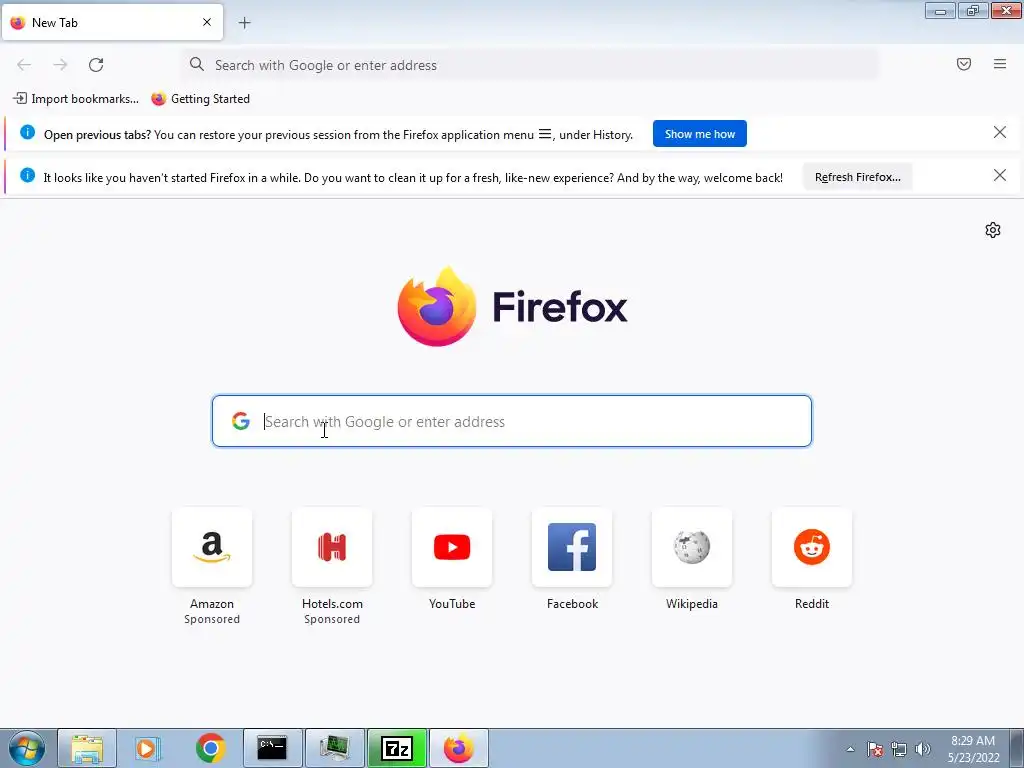Dismiss the Open previous tabs notification
This screenshot has height=768, width=1024.
coord(1000,133)
